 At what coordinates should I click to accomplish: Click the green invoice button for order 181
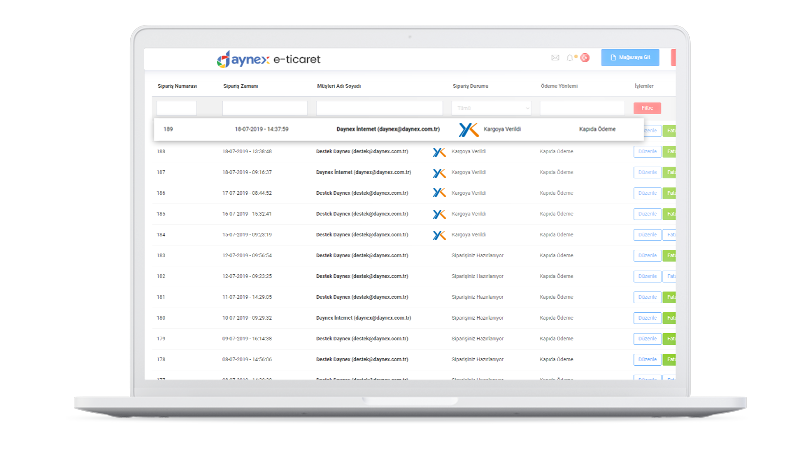669,297
